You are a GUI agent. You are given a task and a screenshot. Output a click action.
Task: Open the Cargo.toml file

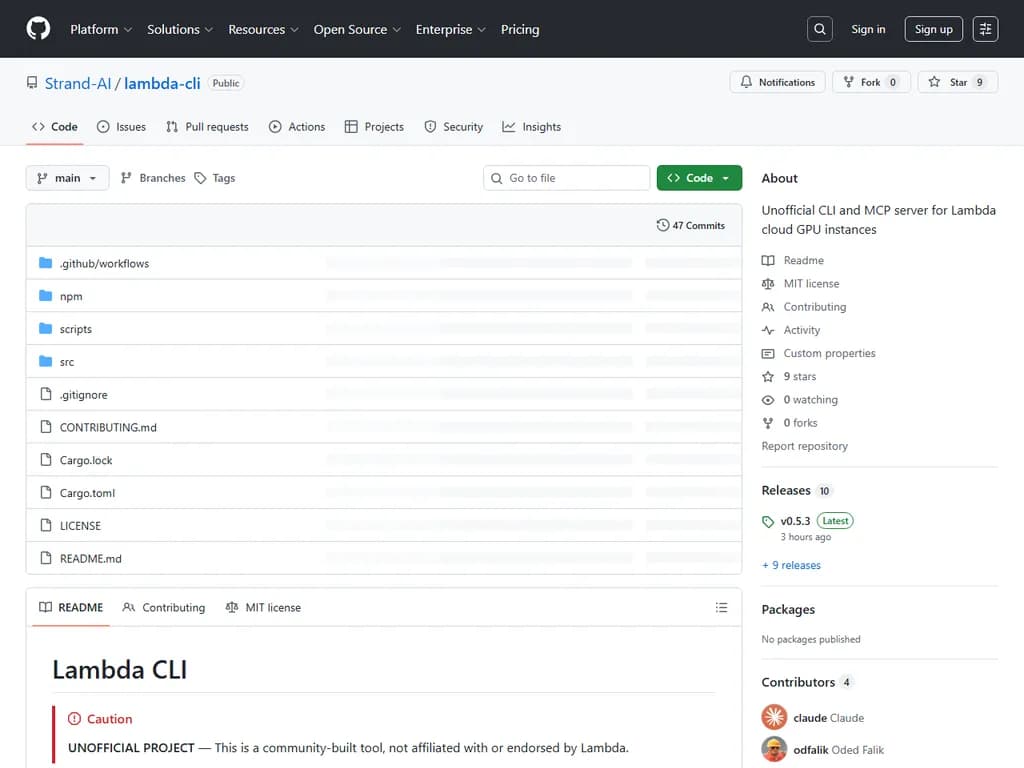pos(88,493)
